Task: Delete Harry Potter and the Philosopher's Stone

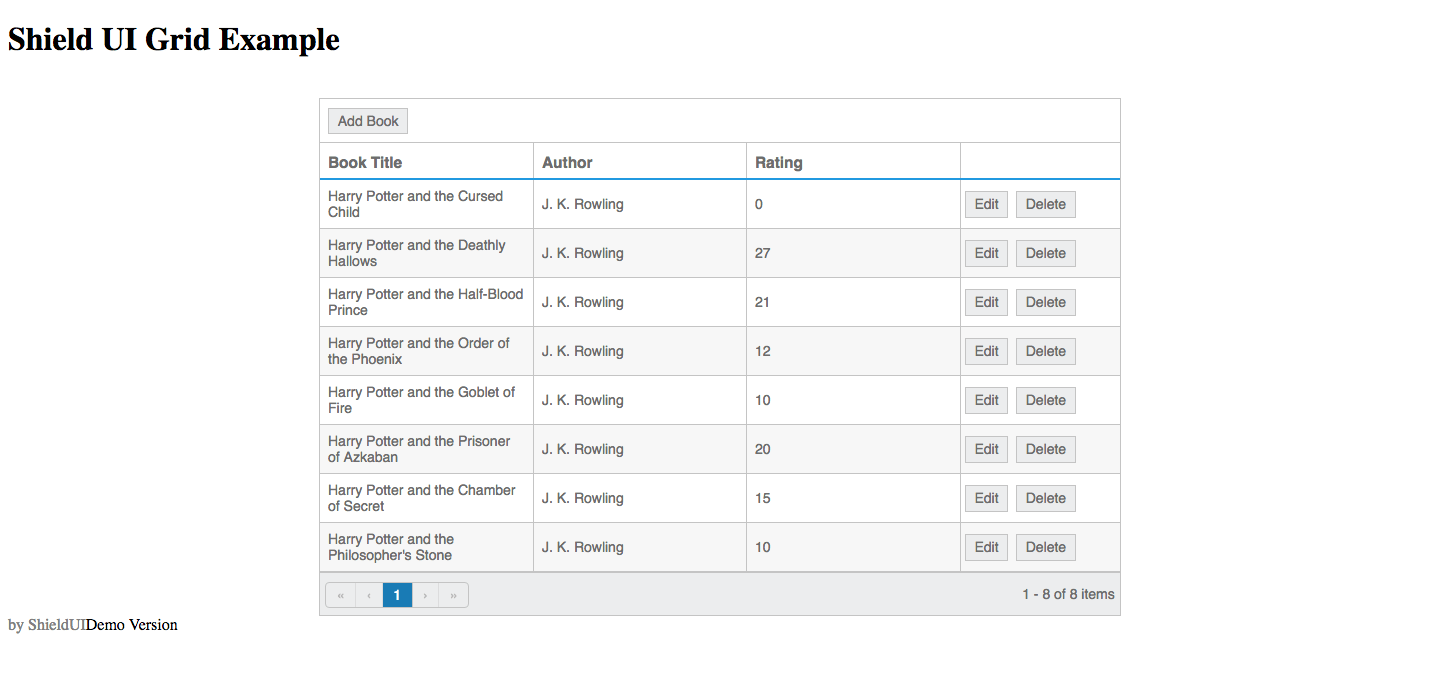Action: click(1045, 547)
